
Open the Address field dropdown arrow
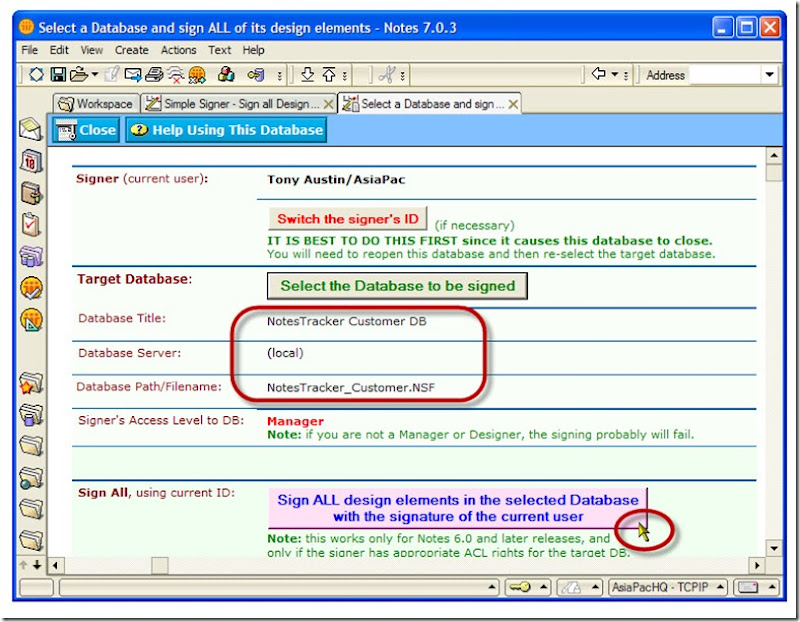[769, 75]
